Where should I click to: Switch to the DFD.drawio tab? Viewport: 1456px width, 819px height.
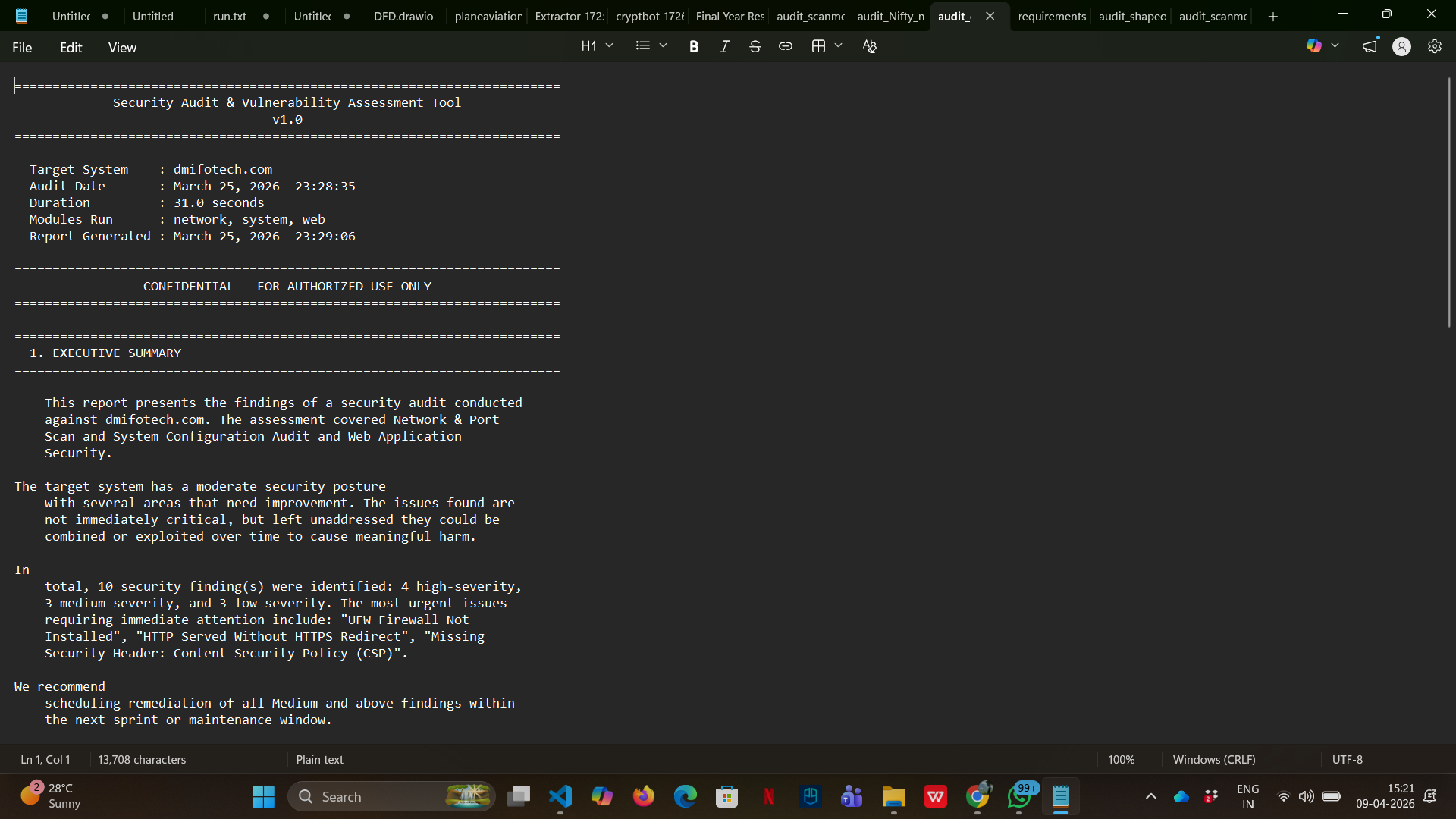click(403, 16)
